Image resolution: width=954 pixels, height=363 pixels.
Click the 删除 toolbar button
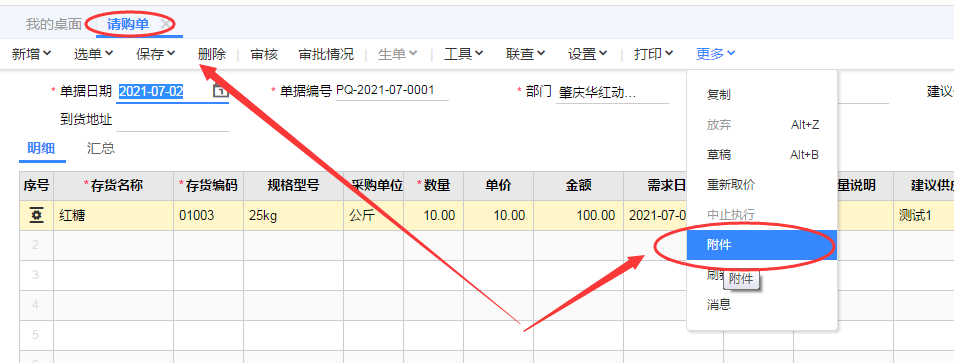[212, 54]
